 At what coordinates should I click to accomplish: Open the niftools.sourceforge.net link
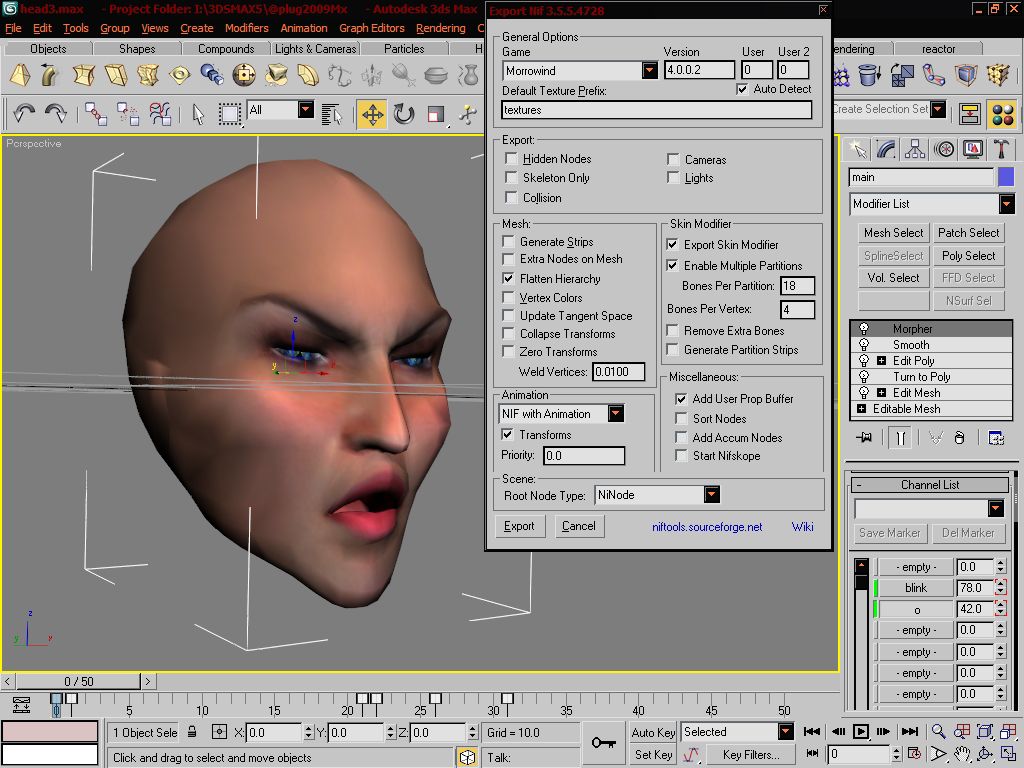point(707,526)
